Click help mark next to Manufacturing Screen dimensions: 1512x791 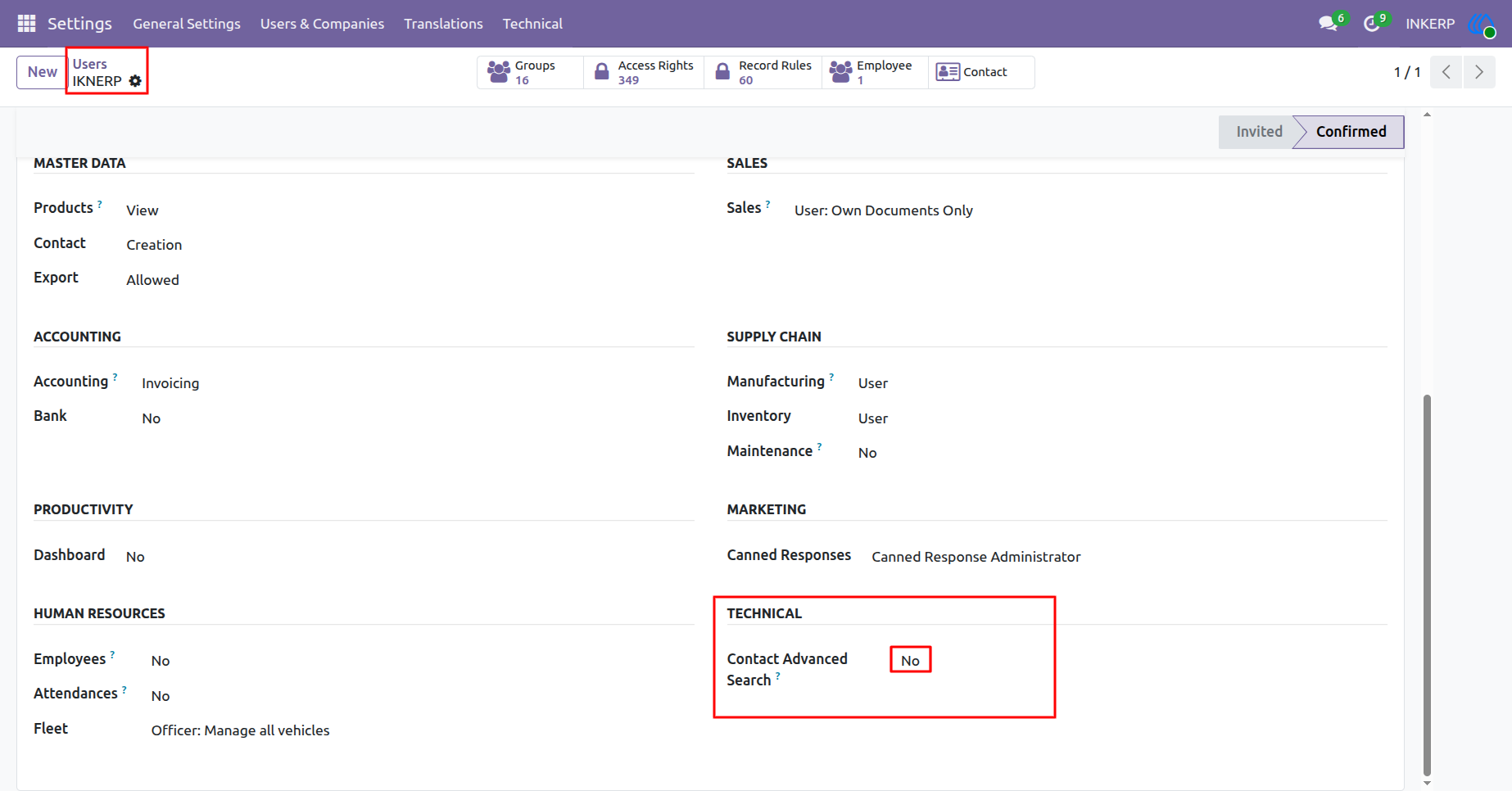(831, 377)
